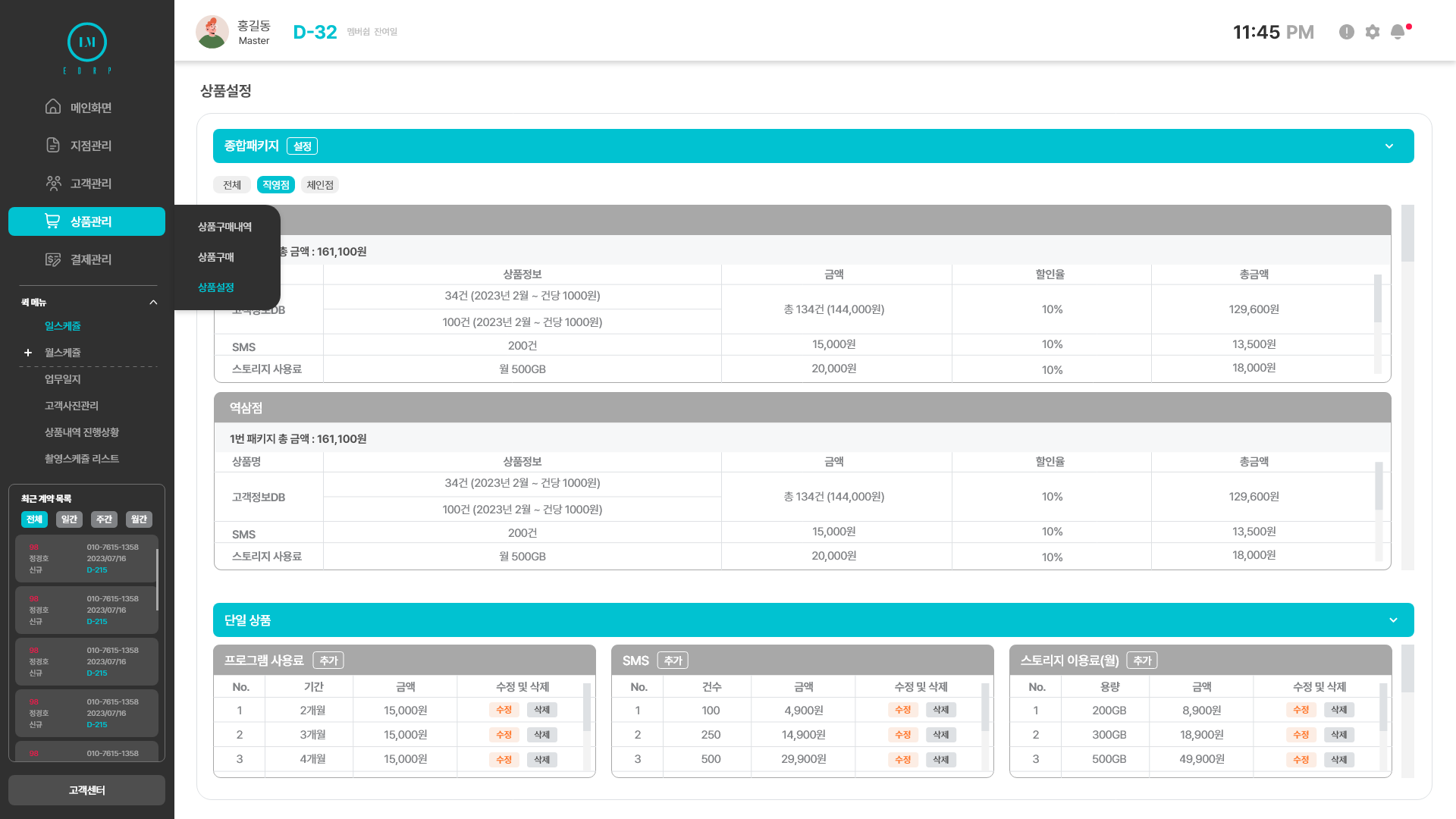Collapse the 단일 상품 section chevron

click(1393, 620)
